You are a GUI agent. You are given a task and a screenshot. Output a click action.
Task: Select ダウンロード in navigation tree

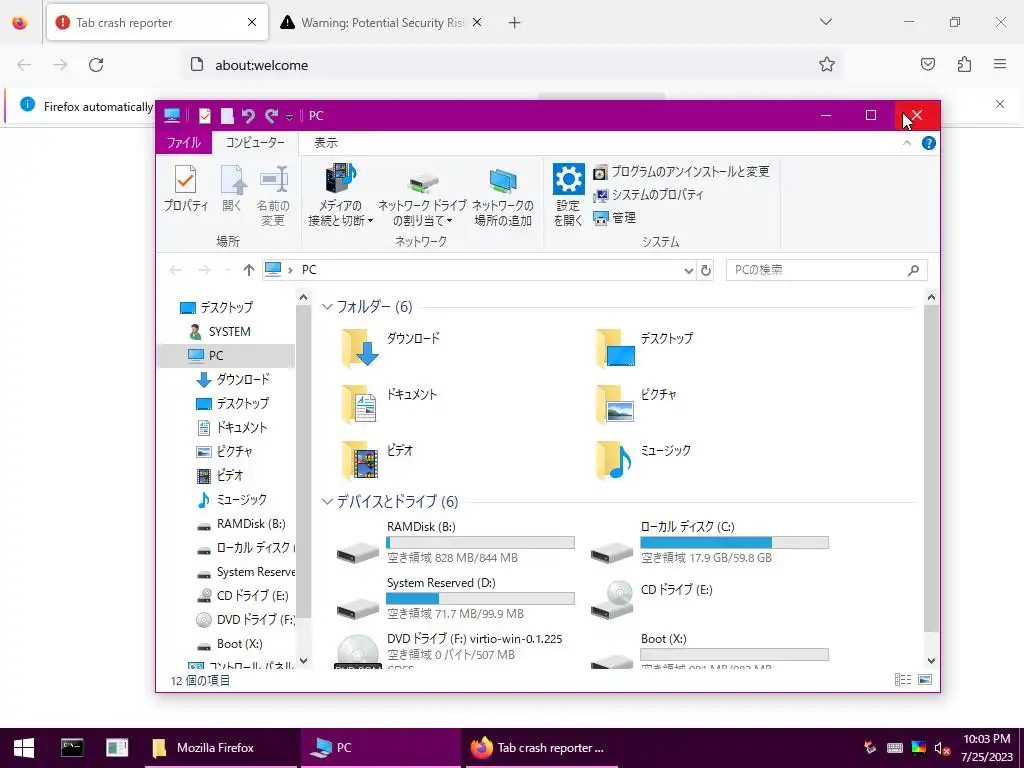coord(233,379)
